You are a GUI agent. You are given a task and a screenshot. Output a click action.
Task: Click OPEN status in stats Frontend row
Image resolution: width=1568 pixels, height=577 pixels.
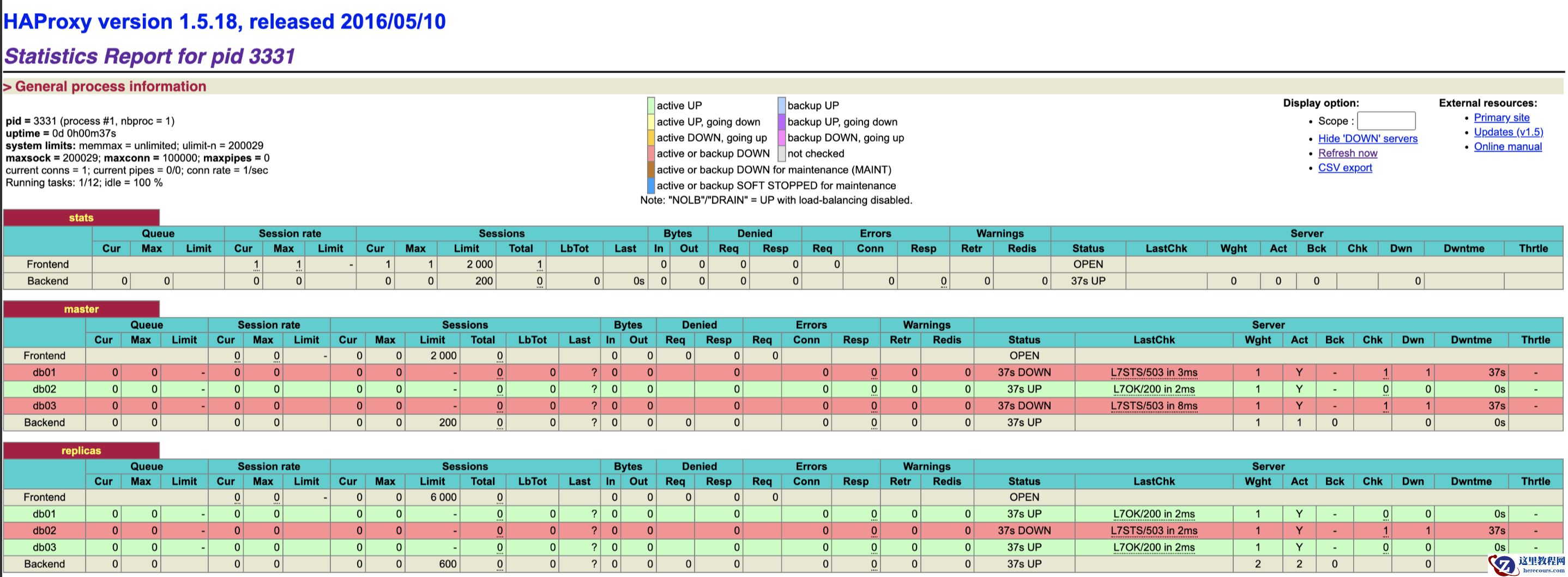pos(1088,265)
